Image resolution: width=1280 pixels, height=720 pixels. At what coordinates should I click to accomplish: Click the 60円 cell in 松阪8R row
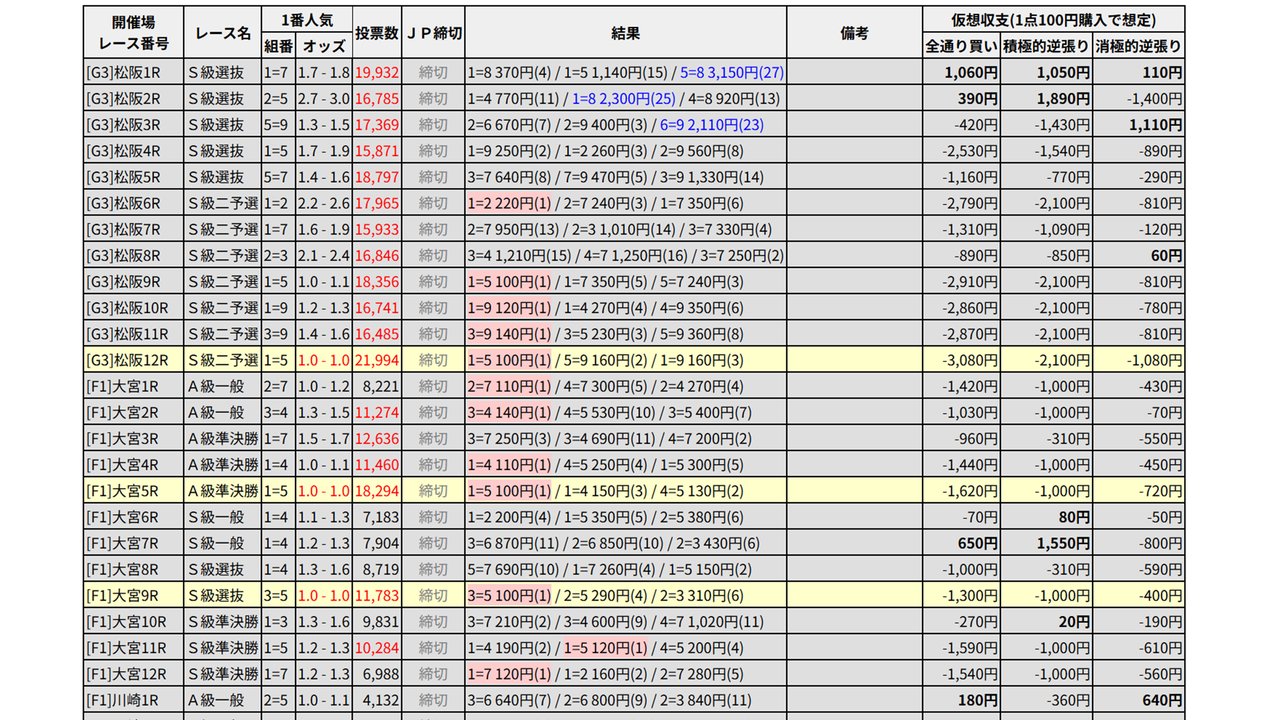pyautogui.click(x=1139, y=254)
